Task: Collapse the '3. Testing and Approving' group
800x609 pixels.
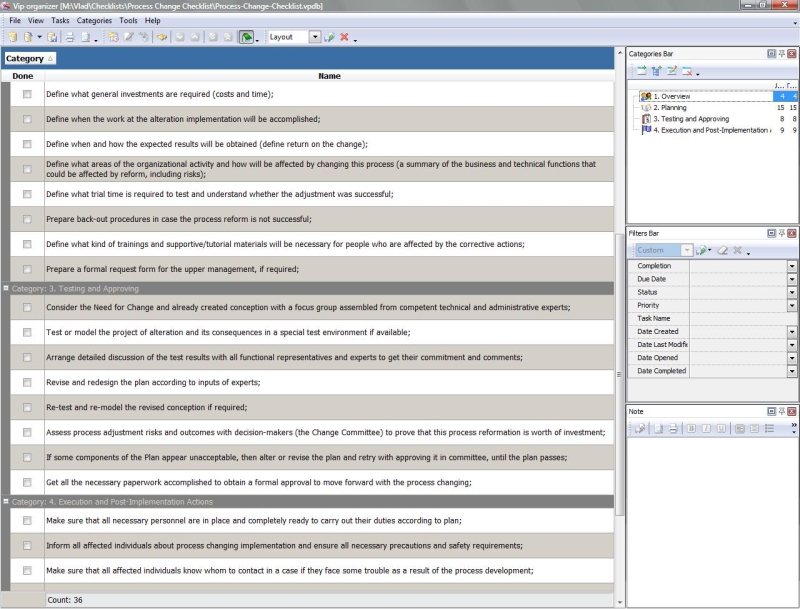Action: 6,288
